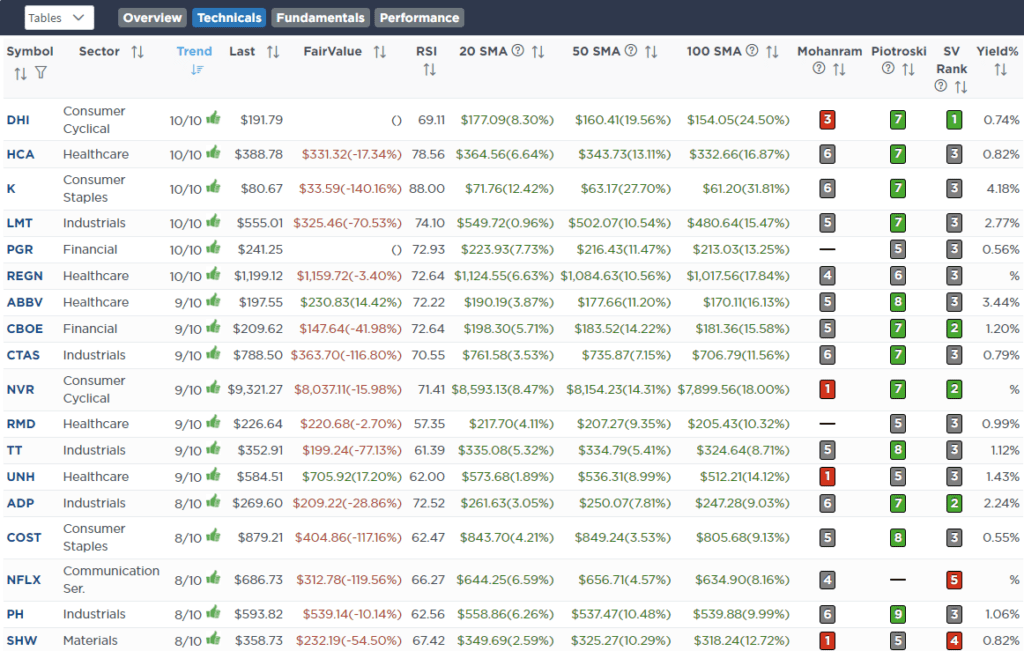The height and width of the screenshot is (651, 1024).
Task: Click K's Yield 4.18% cell
Action: pos(1003,189)
